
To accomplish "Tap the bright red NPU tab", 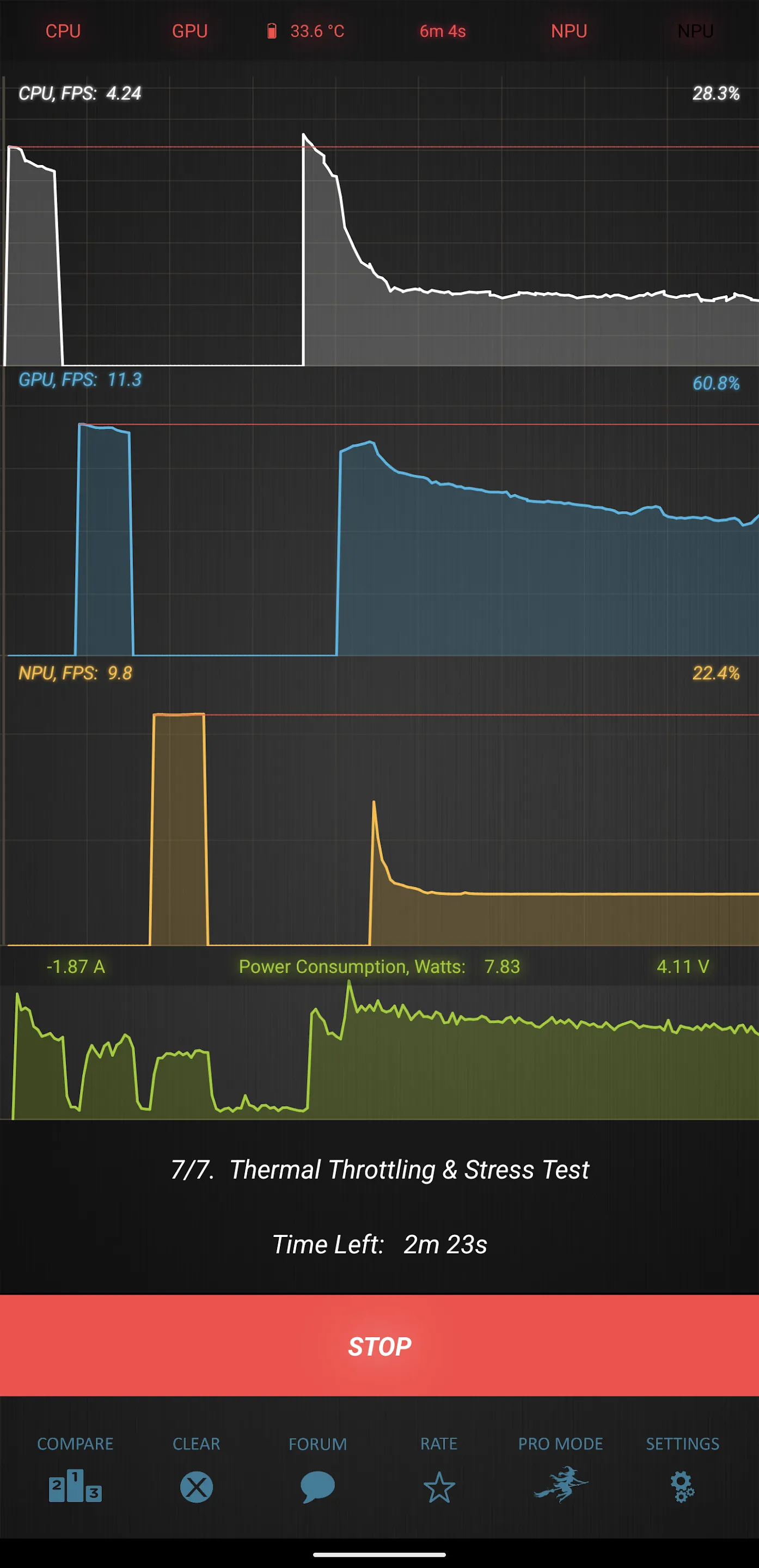I will [x=569, y=31].
